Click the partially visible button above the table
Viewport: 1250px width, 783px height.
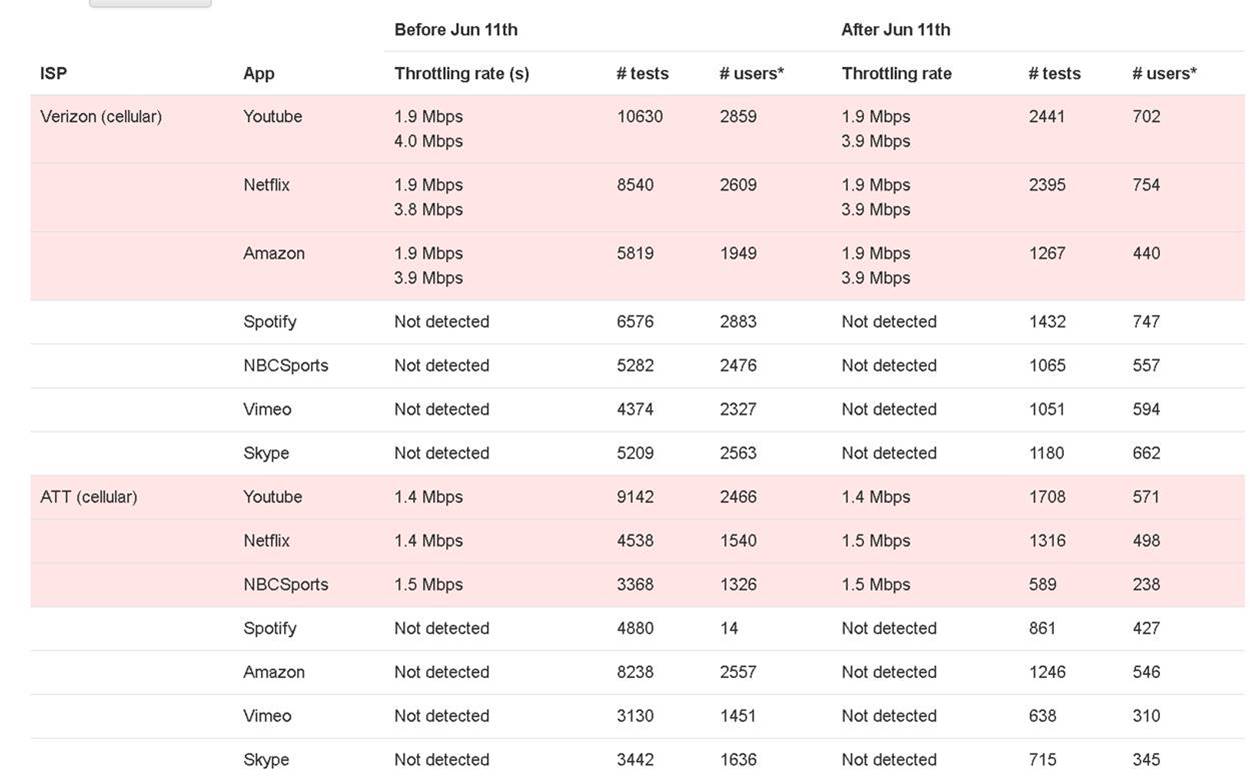(x=150, y=3)
